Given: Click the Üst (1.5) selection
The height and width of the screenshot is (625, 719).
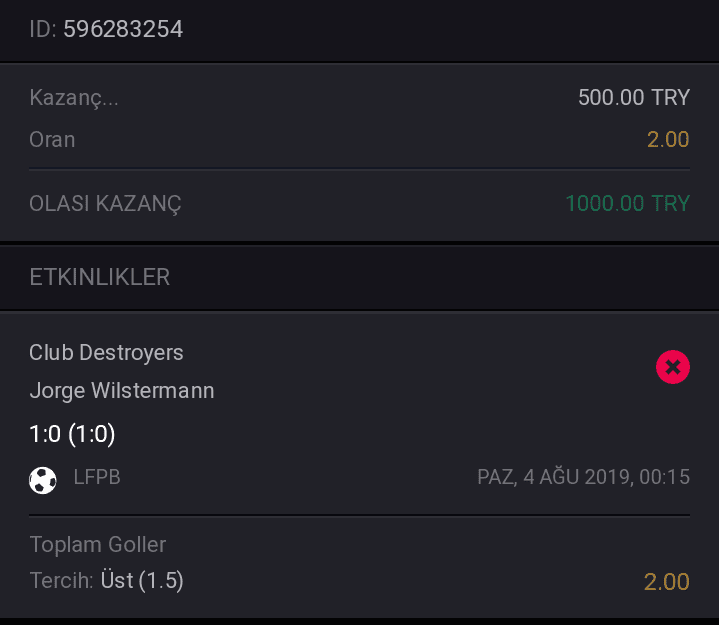Looking at the screenshot, I should pyautogui.click(x=142, y=581).
